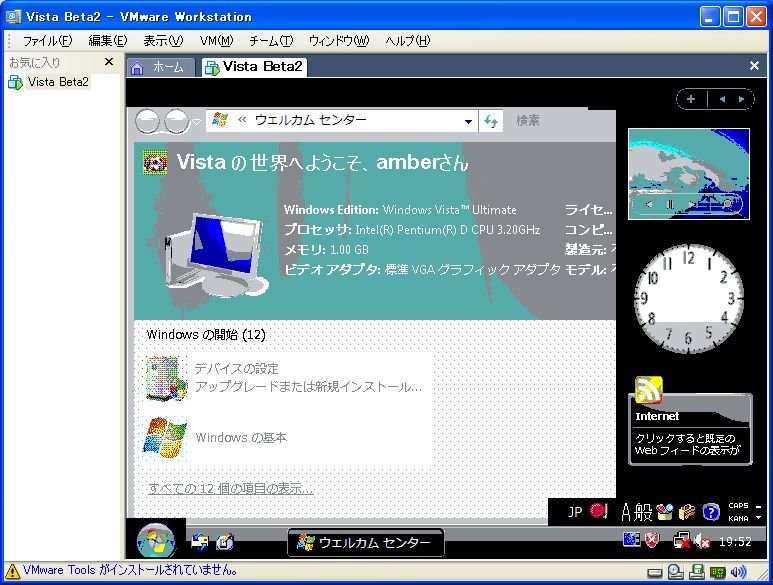Expand the address bar history dropdown
Screen dimensions: 773x585
[x=468, y=121]
